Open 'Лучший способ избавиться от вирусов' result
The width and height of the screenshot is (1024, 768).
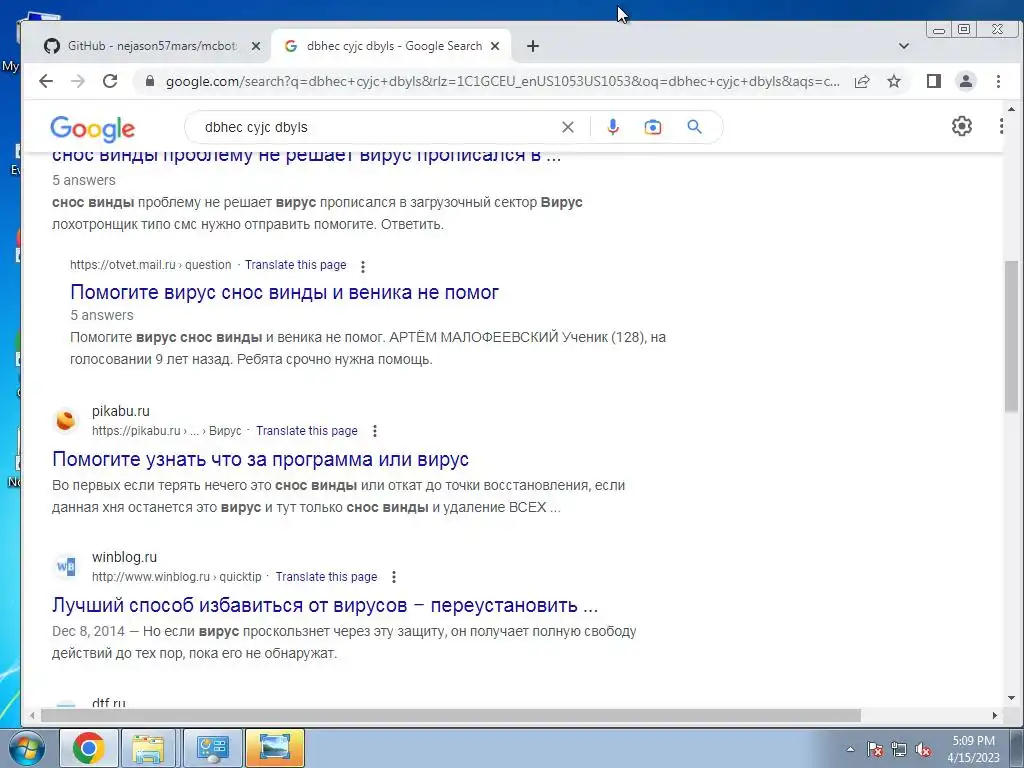[325, 605]
